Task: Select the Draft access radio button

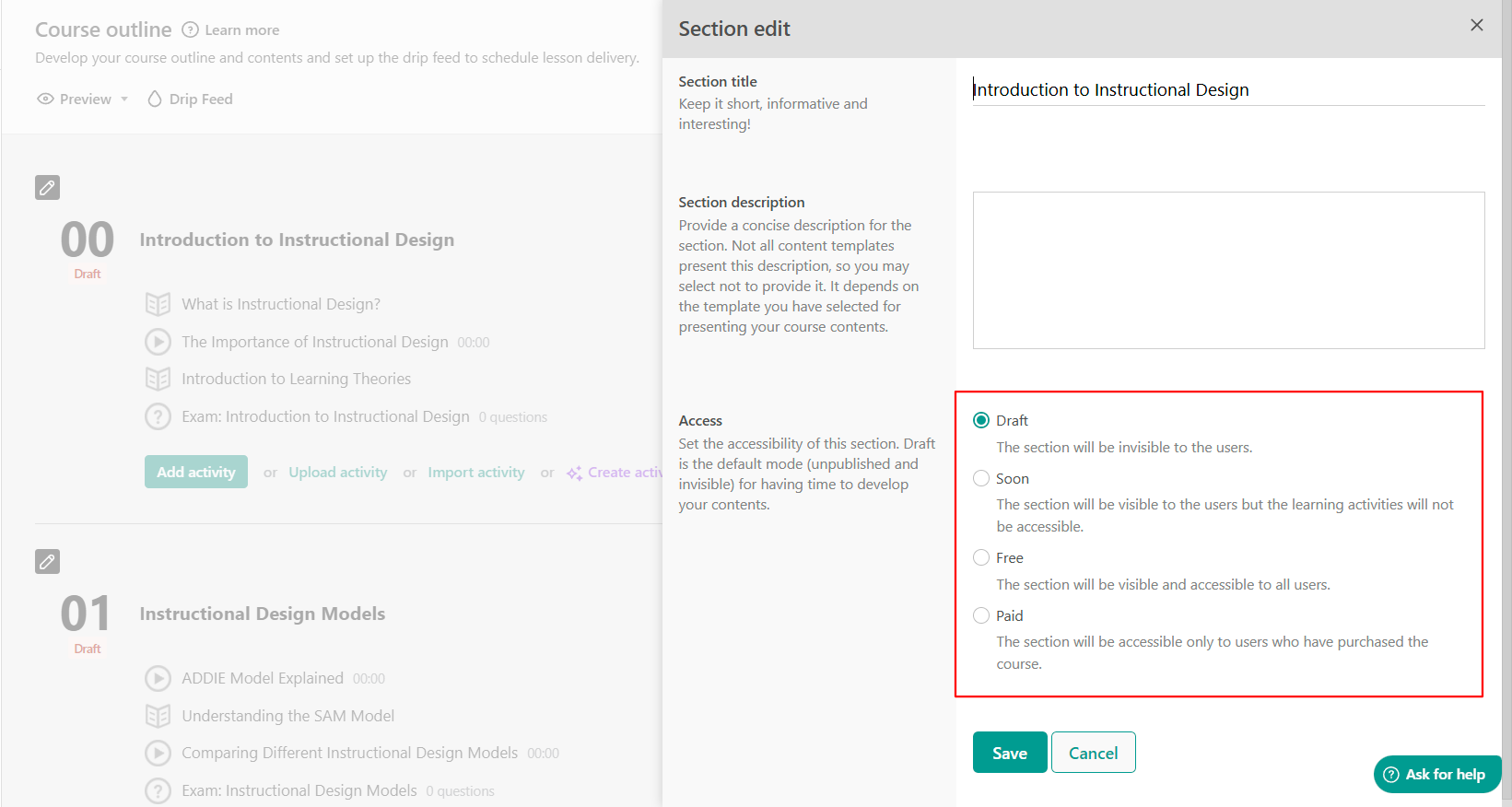Action: [981, 420]
